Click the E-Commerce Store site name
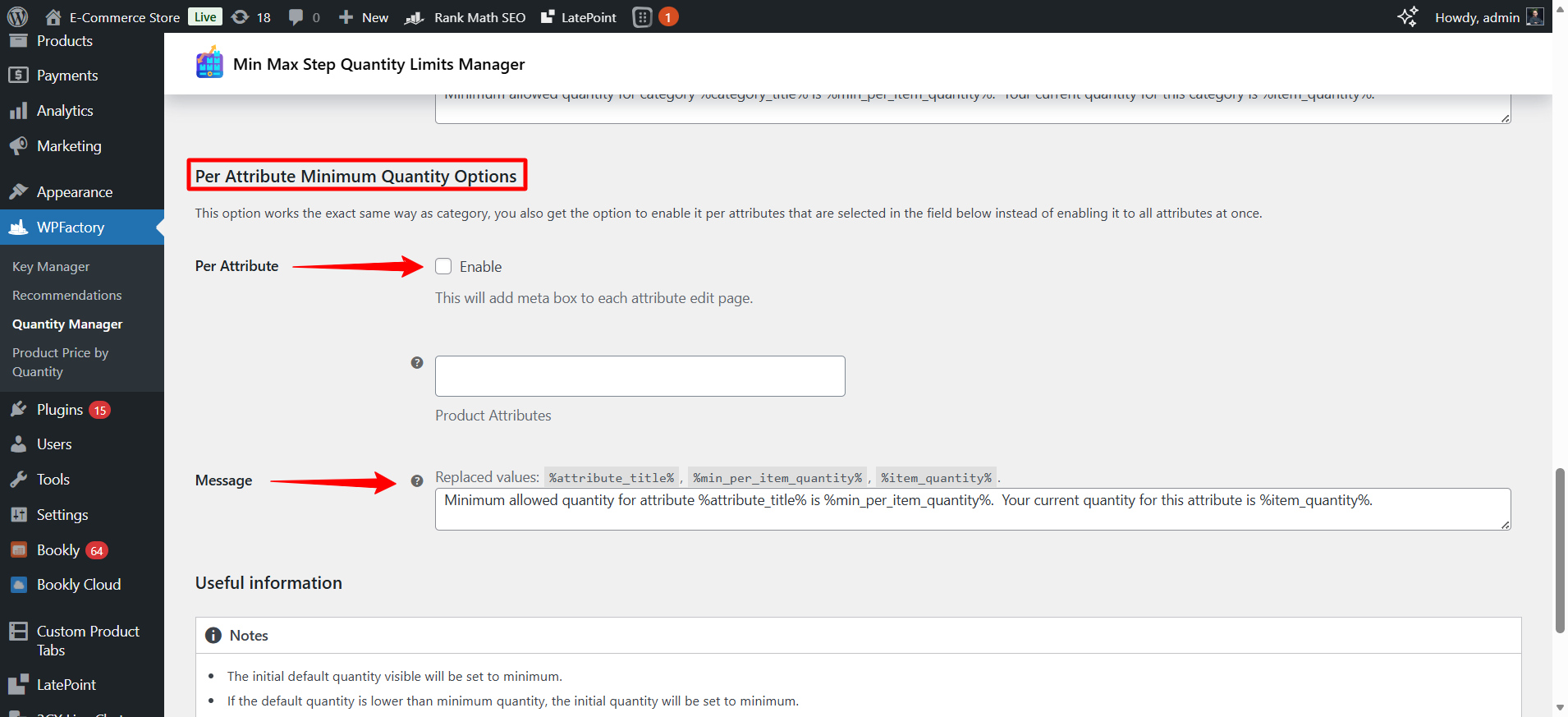Screen dimensions: 1568x717 pyautogui.click(x=125, y=17)
